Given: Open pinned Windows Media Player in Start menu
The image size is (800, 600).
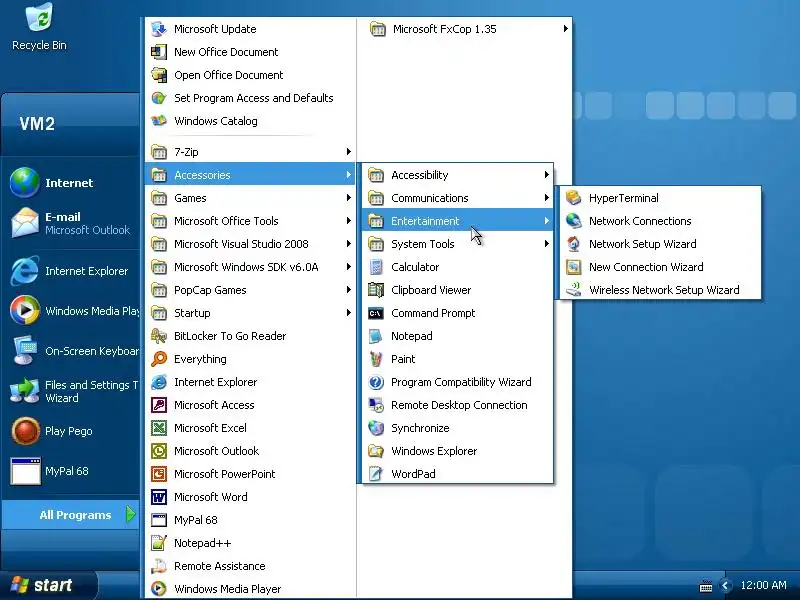Looking at the screenshot, I should 70,311.
